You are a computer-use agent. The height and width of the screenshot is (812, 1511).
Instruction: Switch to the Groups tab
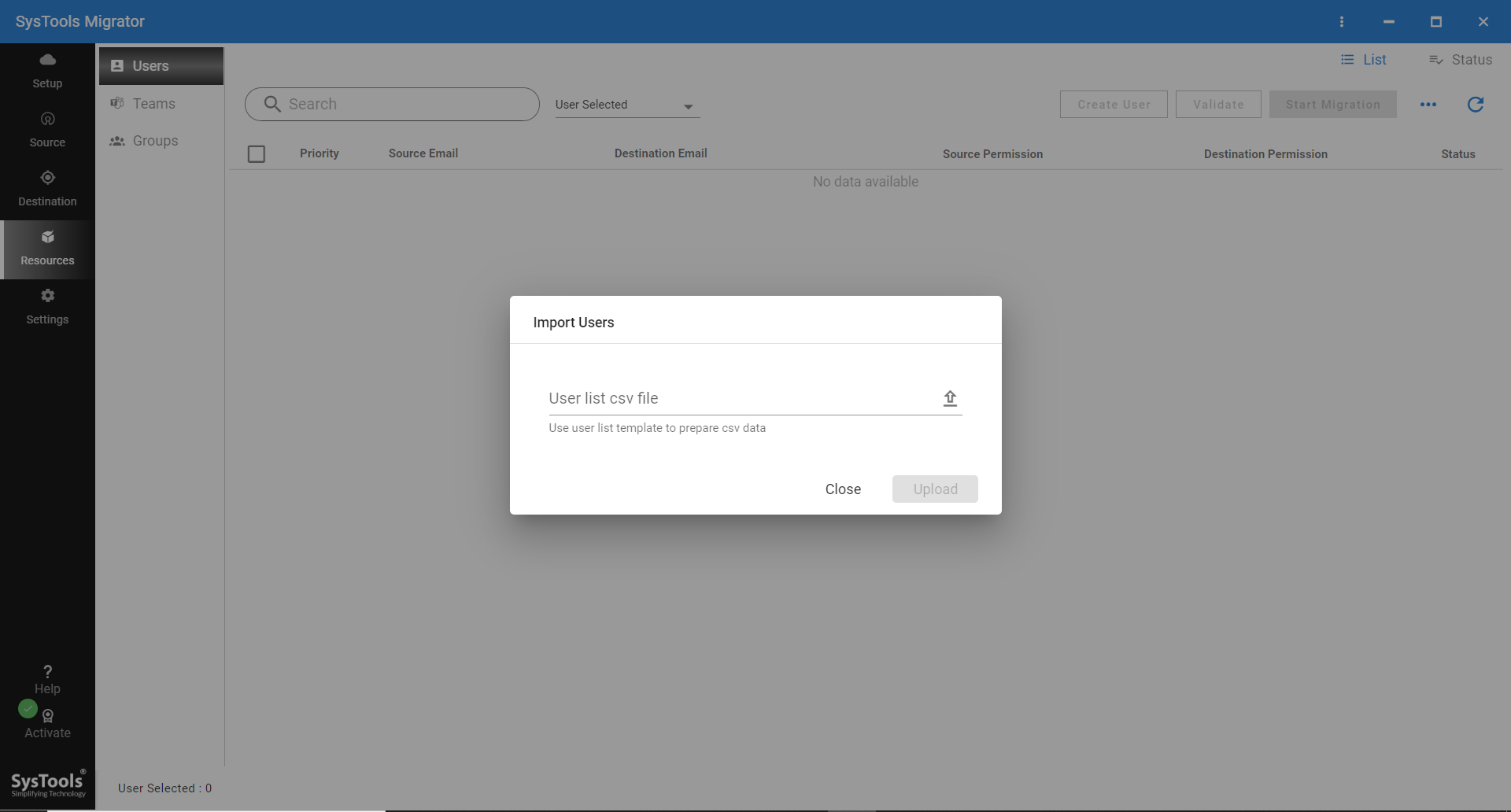pyautogui.click(x=161, y=141)
